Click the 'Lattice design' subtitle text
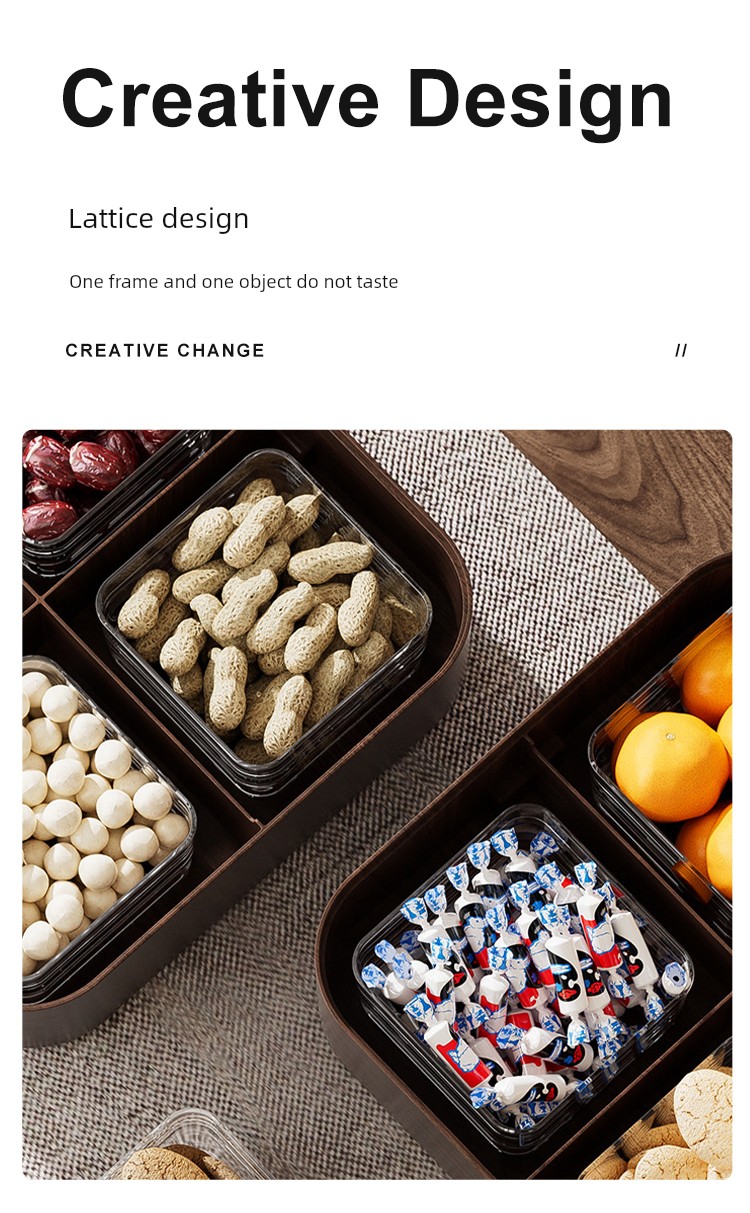The height and width of the screenshot is (1213, 750). click(159, 219)
